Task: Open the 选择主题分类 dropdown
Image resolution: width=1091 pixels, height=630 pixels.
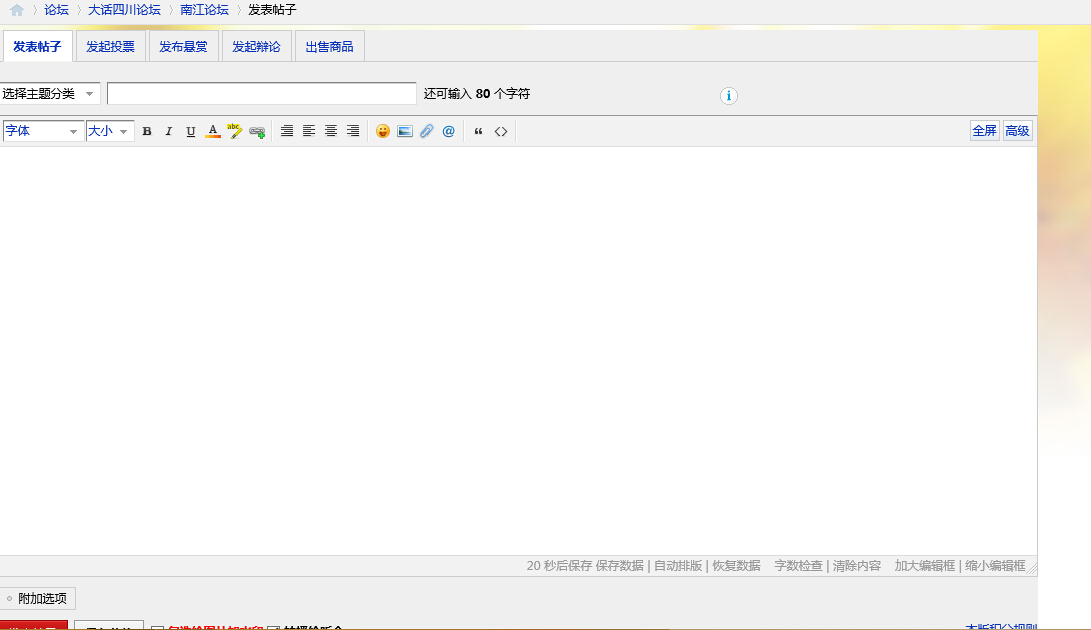Action: (49, 94)
